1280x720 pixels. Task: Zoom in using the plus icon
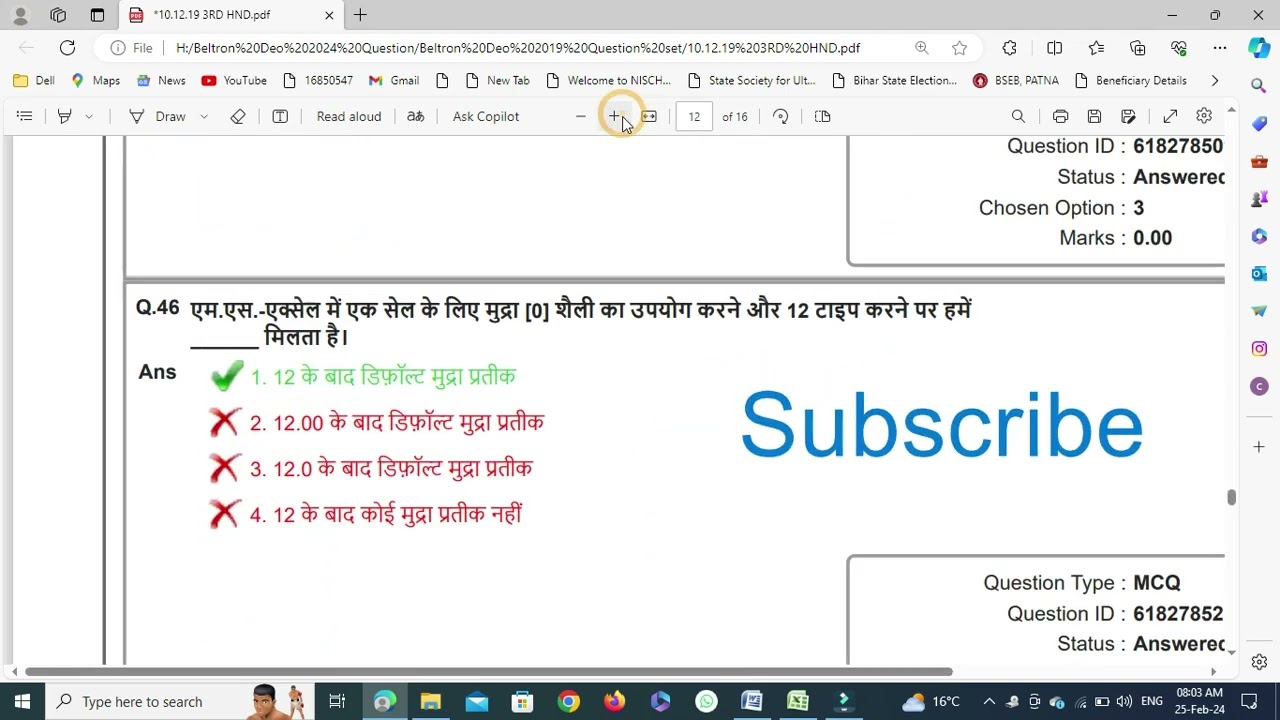coord(614,116)
